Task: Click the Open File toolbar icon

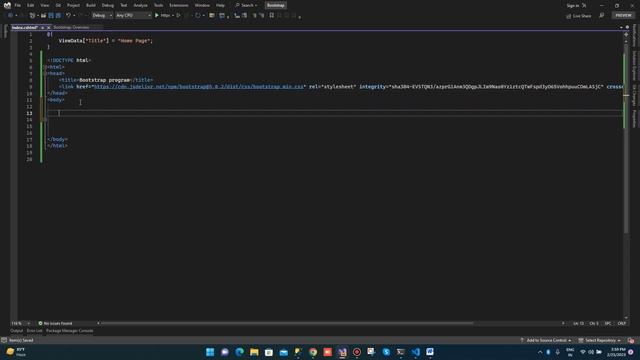Action: tap(43, 16)
